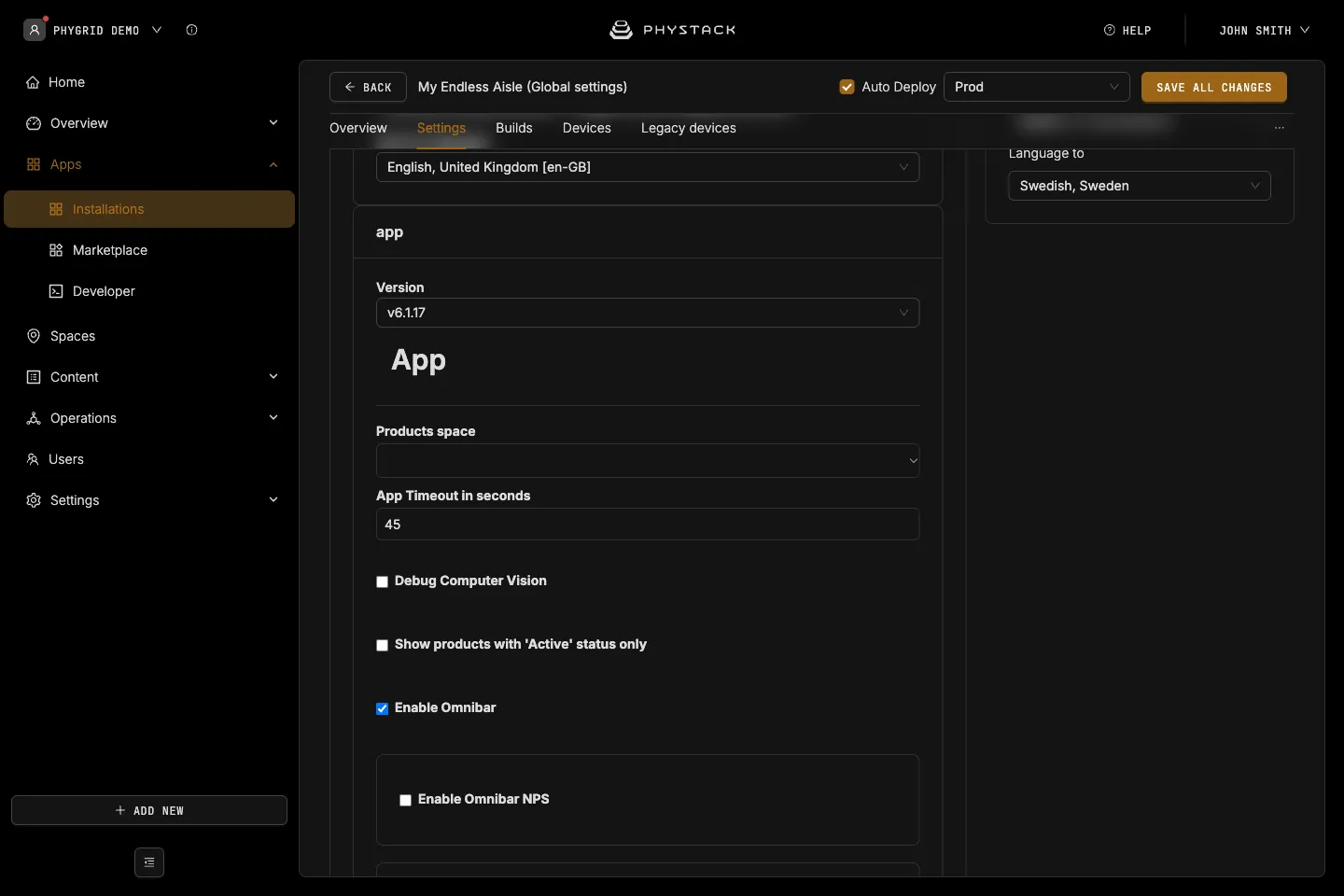Click the Spaces location pin icon
Image resolution: width=1344 pixels, height=896 pixels.
(x=34, y=336)
